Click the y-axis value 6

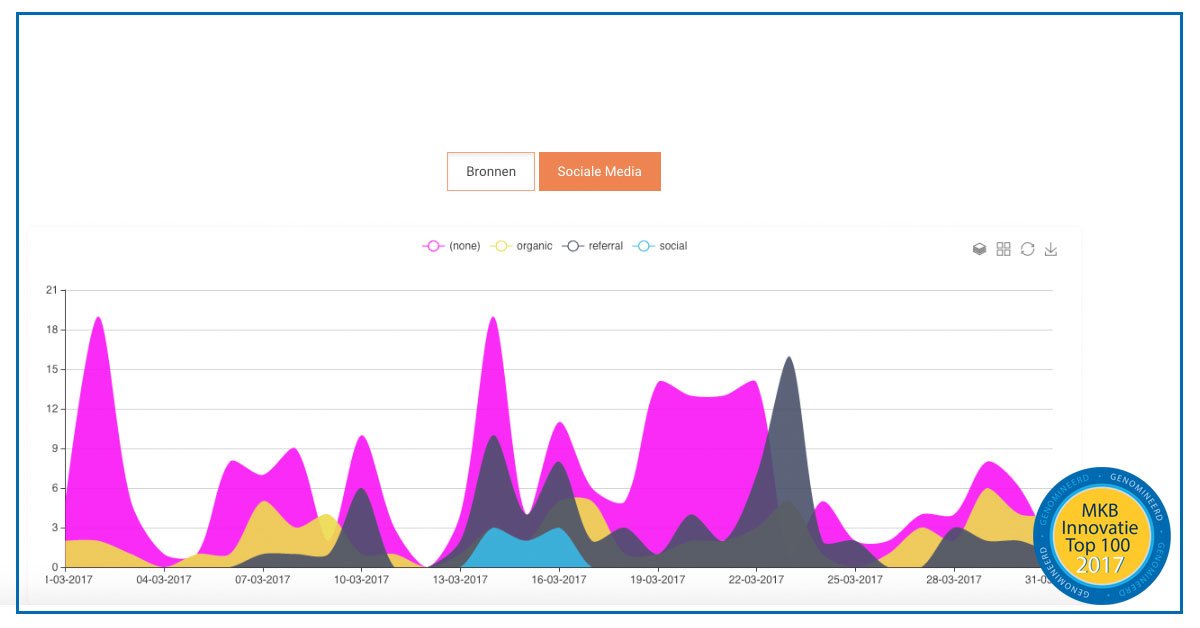(55, 488)
